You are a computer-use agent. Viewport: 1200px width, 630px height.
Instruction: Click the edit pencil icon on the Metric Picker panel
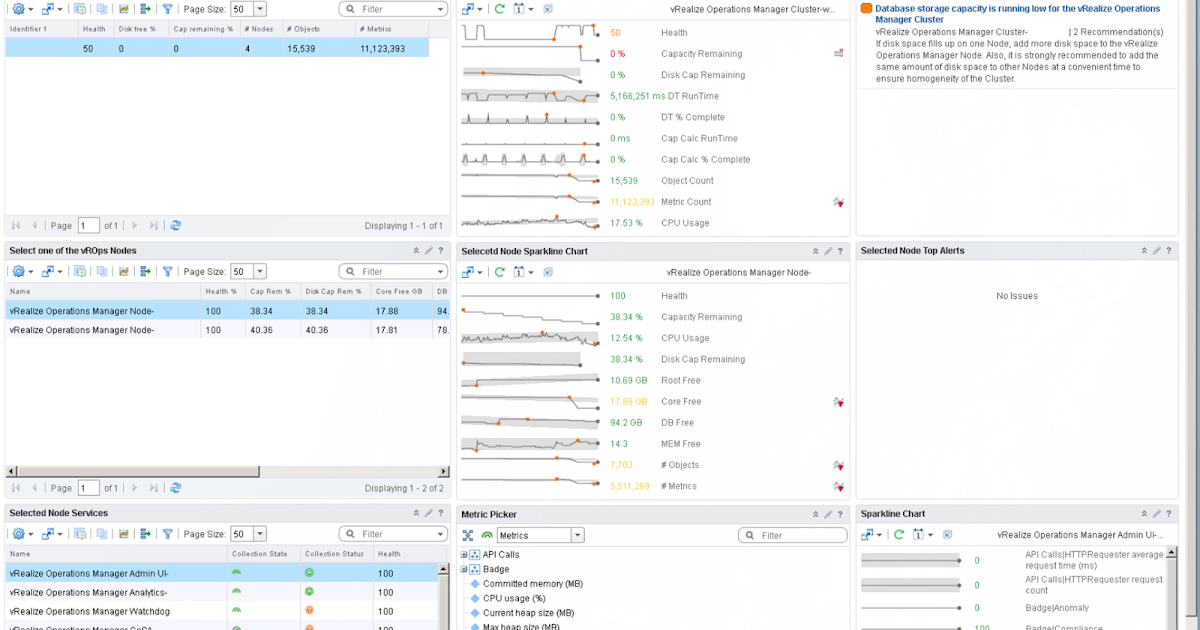click(828, 513)
